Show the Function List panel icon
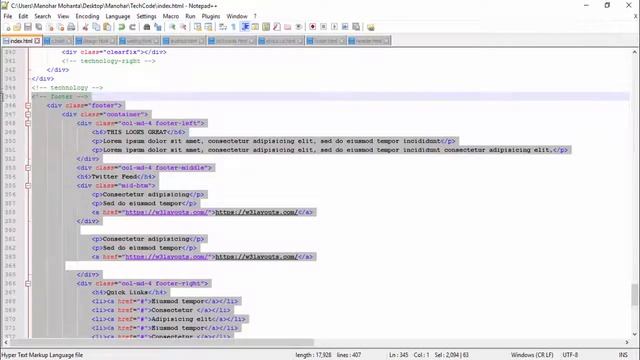Screen dimensions: 640x360 click(x=277, y=27)
